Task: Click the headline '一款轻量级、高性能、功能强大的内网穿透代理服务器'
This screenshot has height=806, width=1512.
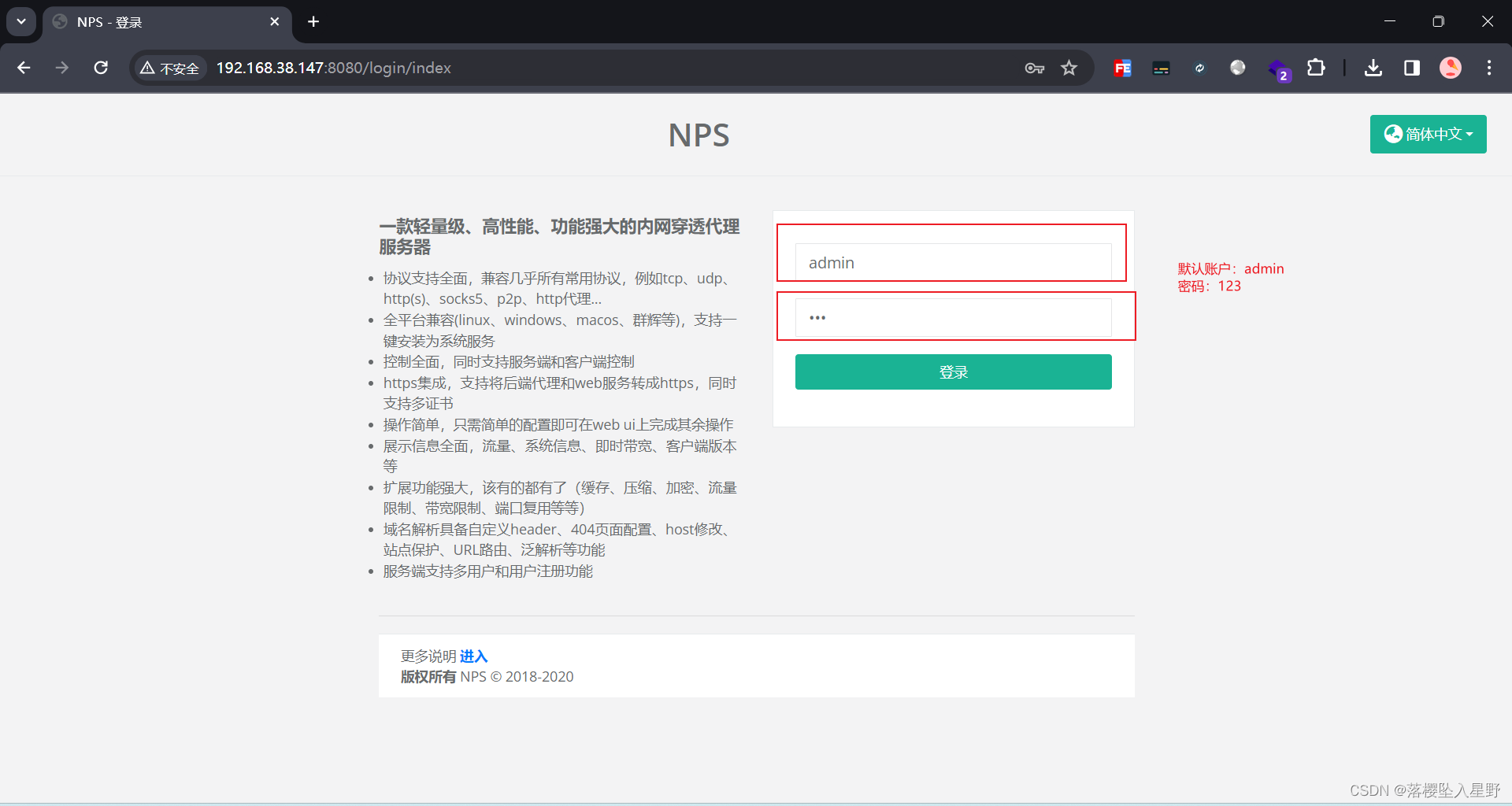Action: [x=559, y=237]
